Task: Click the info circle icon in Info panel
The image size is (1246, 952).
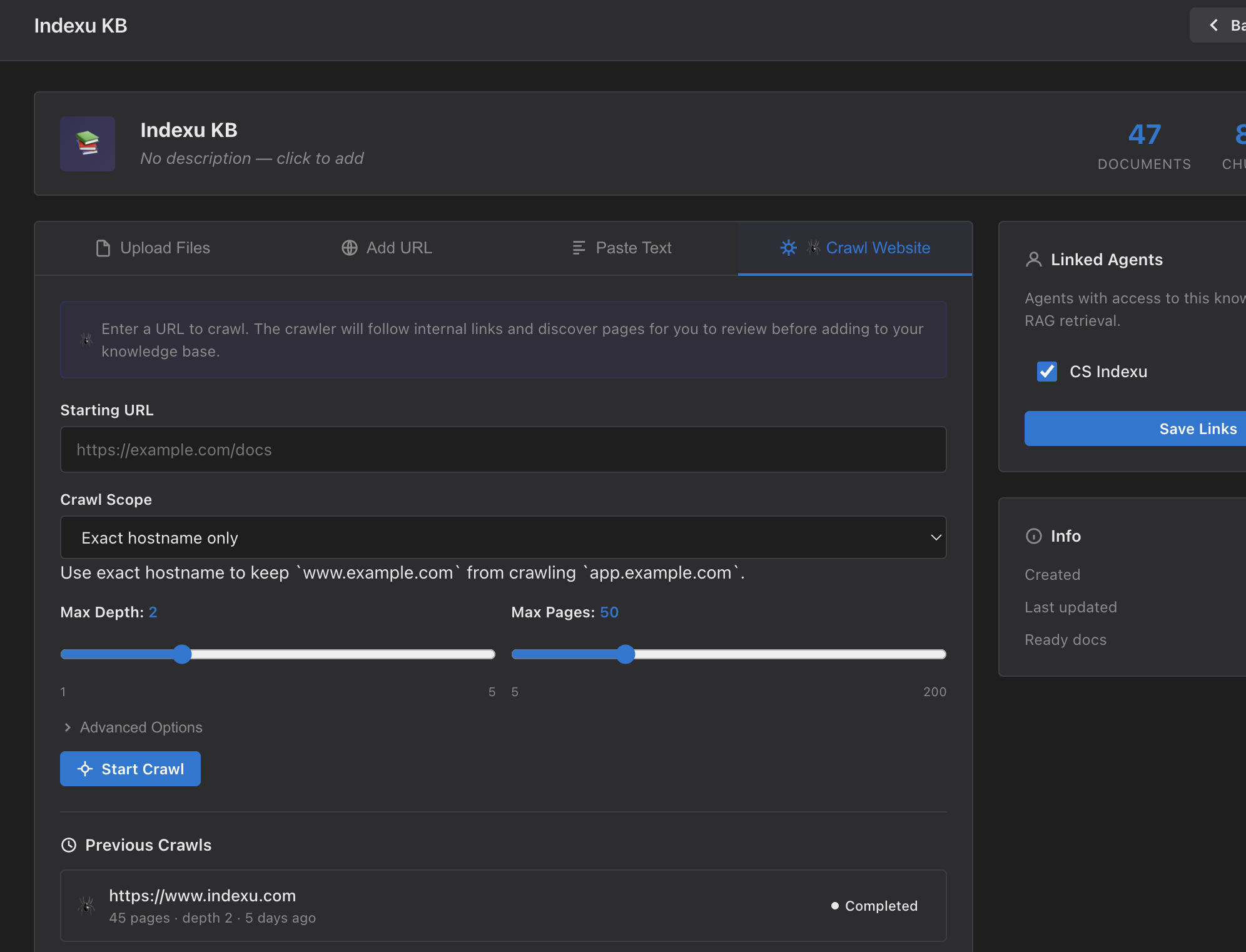Action: point(1034,536)
